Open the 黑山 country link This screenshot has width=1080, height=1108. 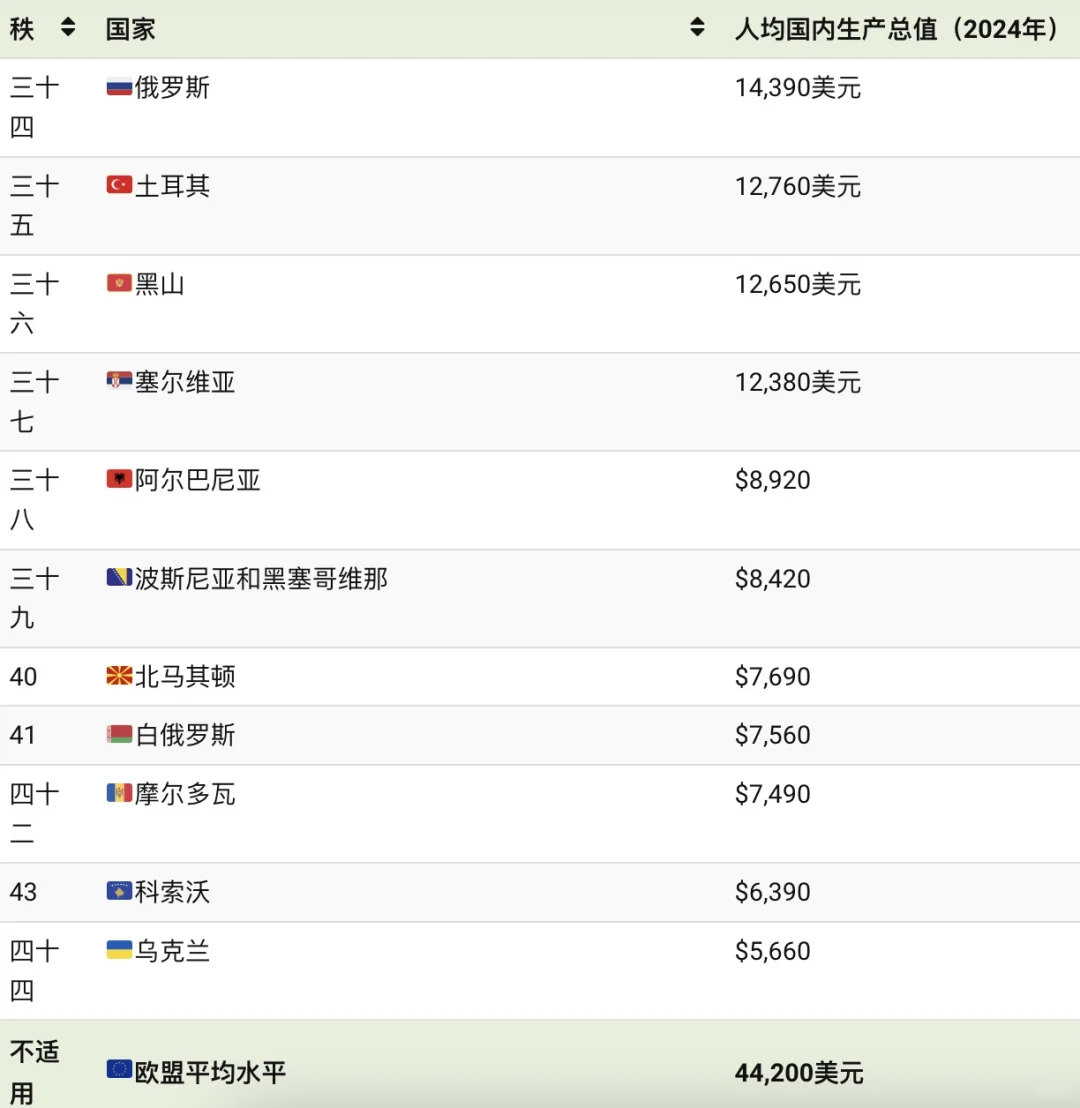pos(159,284)
